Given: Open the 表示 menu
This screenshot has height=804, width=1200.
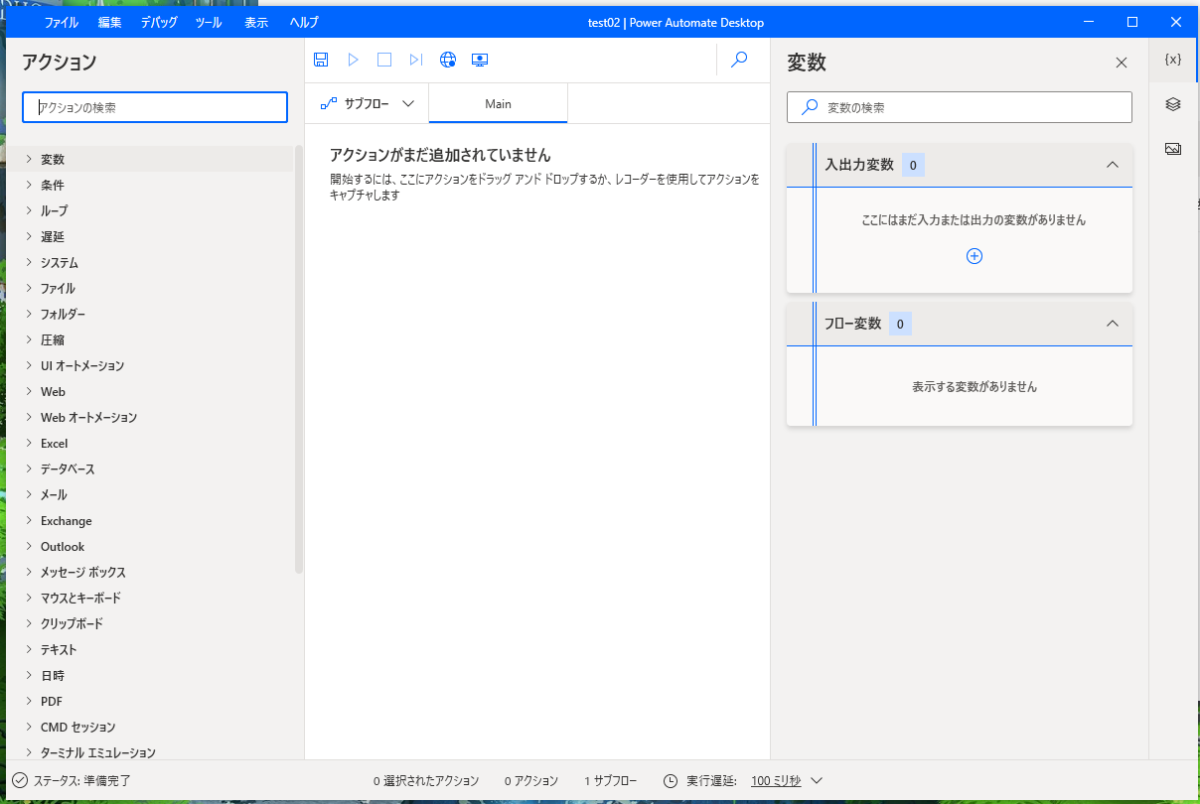Looking at the screenshot, I should click(x=257, y=22).
